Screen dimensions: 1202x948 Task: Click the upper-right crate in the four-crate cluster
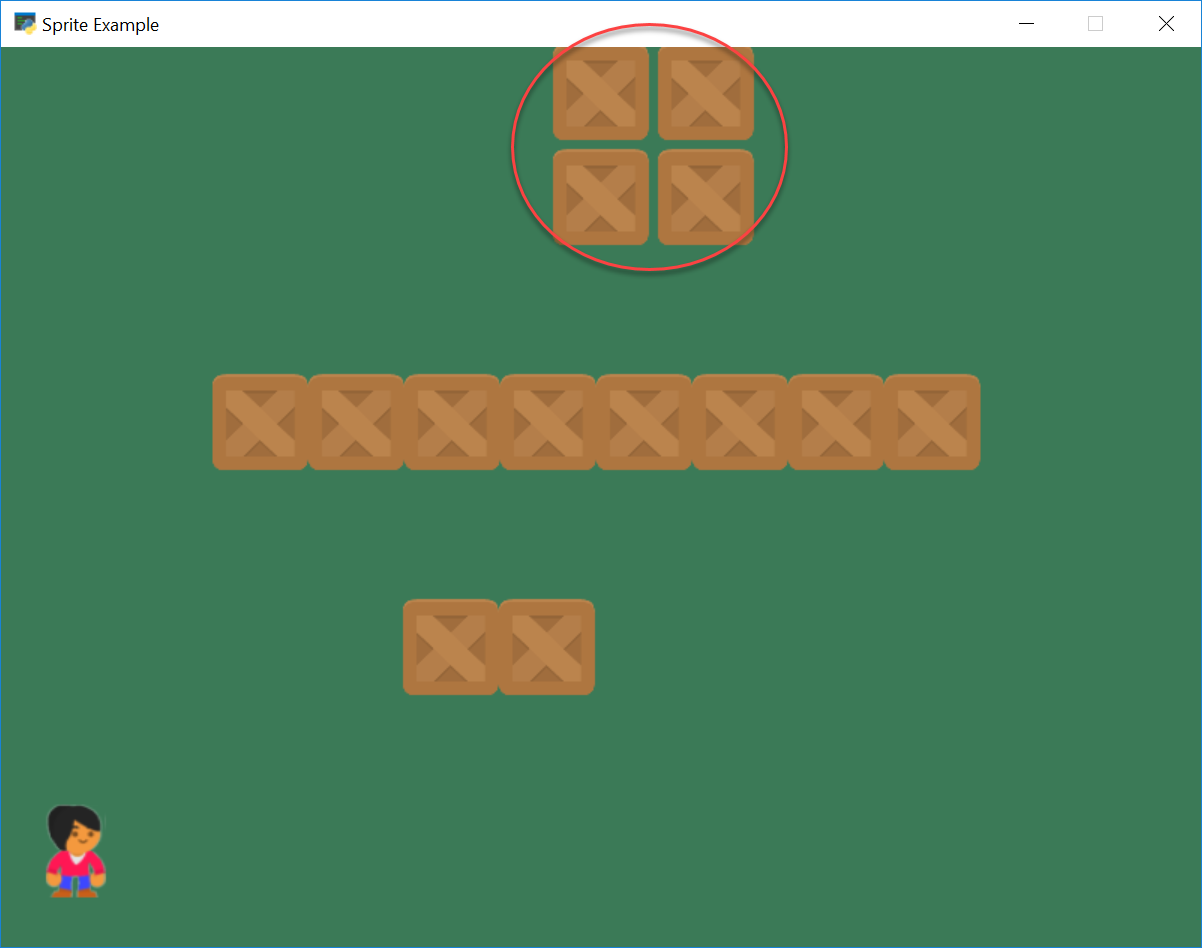pos(706,93)
